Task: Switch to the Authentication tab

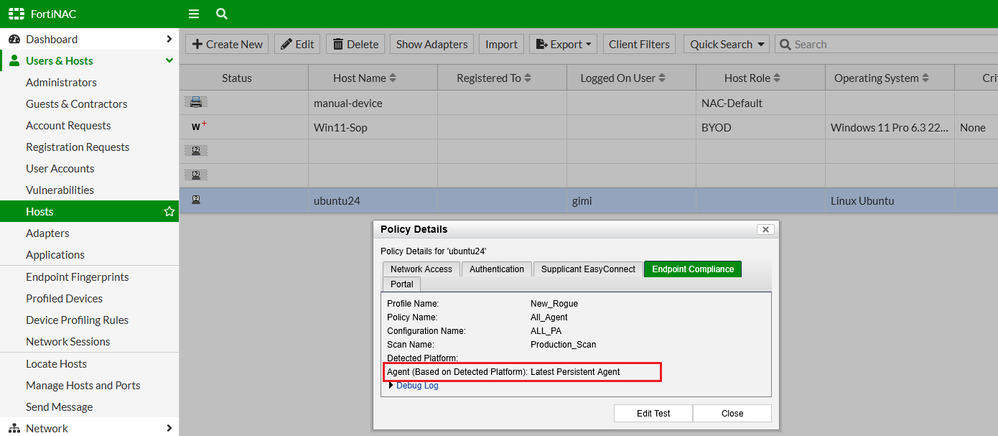Action: click(x=496, y=269)
